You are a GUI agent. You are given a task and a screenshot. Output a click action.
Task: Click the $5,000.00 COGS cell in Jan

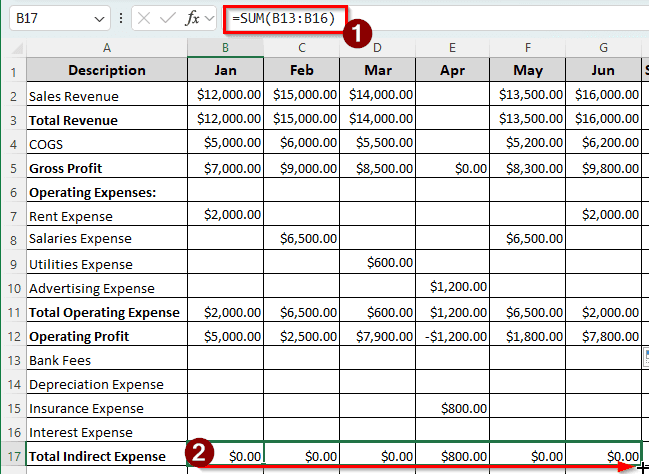tap(226, 142)
